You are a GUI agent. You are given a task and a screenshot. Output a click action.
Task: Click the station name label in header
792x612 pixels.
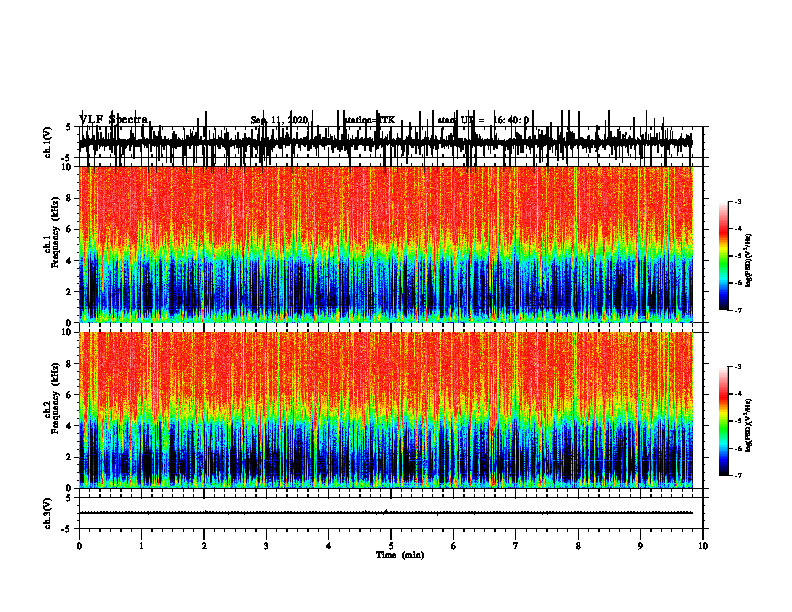click(369, 120)
